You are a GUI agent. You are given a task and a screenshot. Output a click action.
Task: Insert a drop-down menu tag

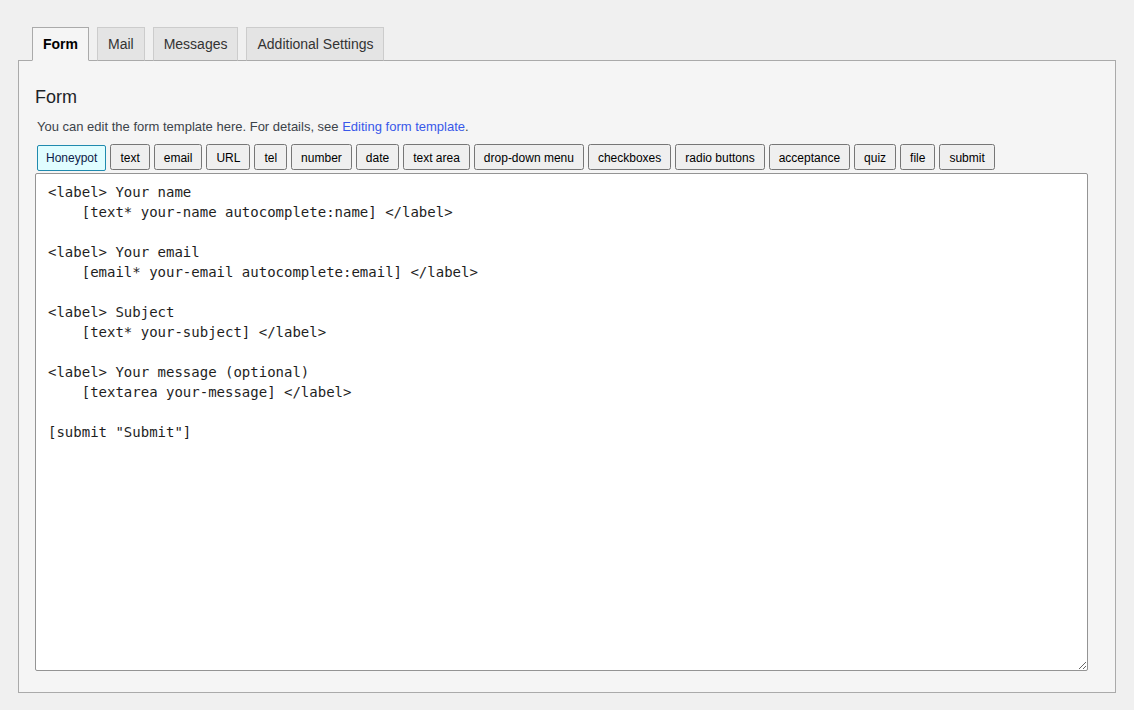point(529,158)
